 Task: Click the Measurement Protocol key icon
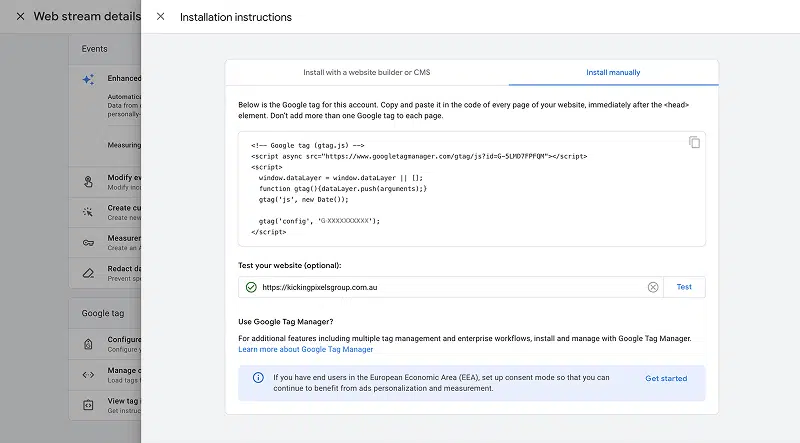[x=88, y=243]
